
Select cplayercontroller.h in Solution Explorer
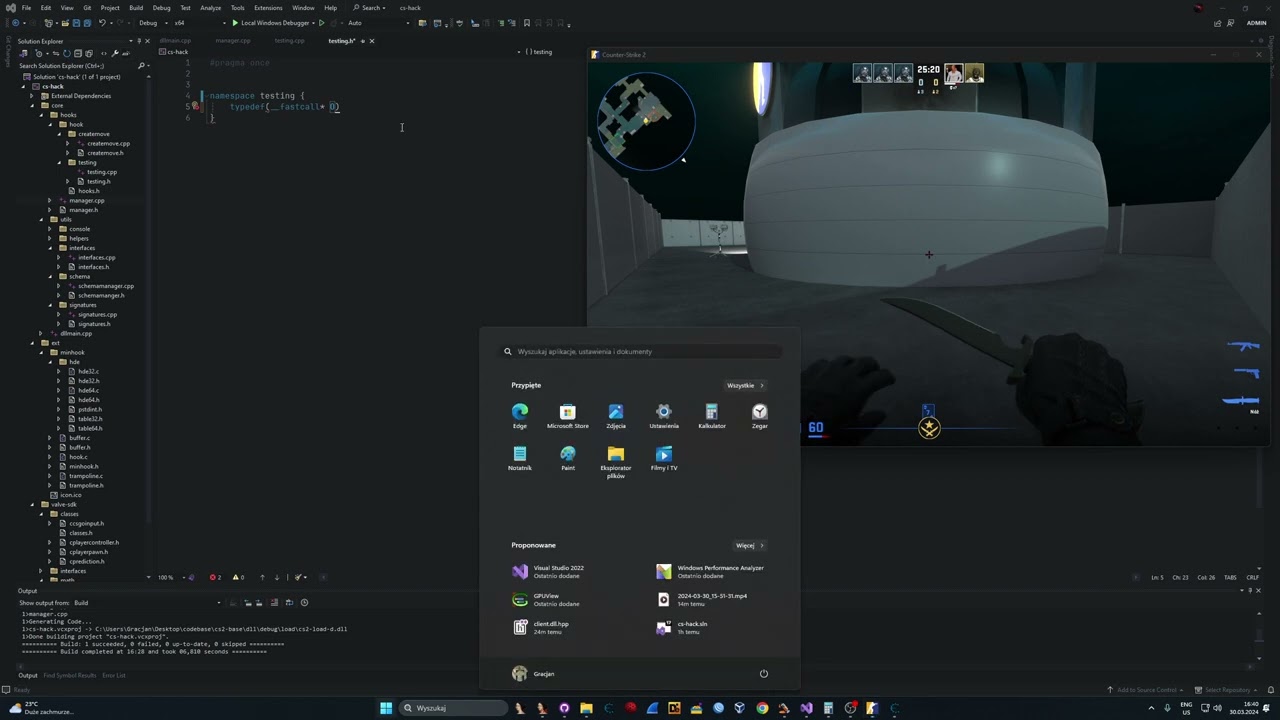click(x=94, y=542)
